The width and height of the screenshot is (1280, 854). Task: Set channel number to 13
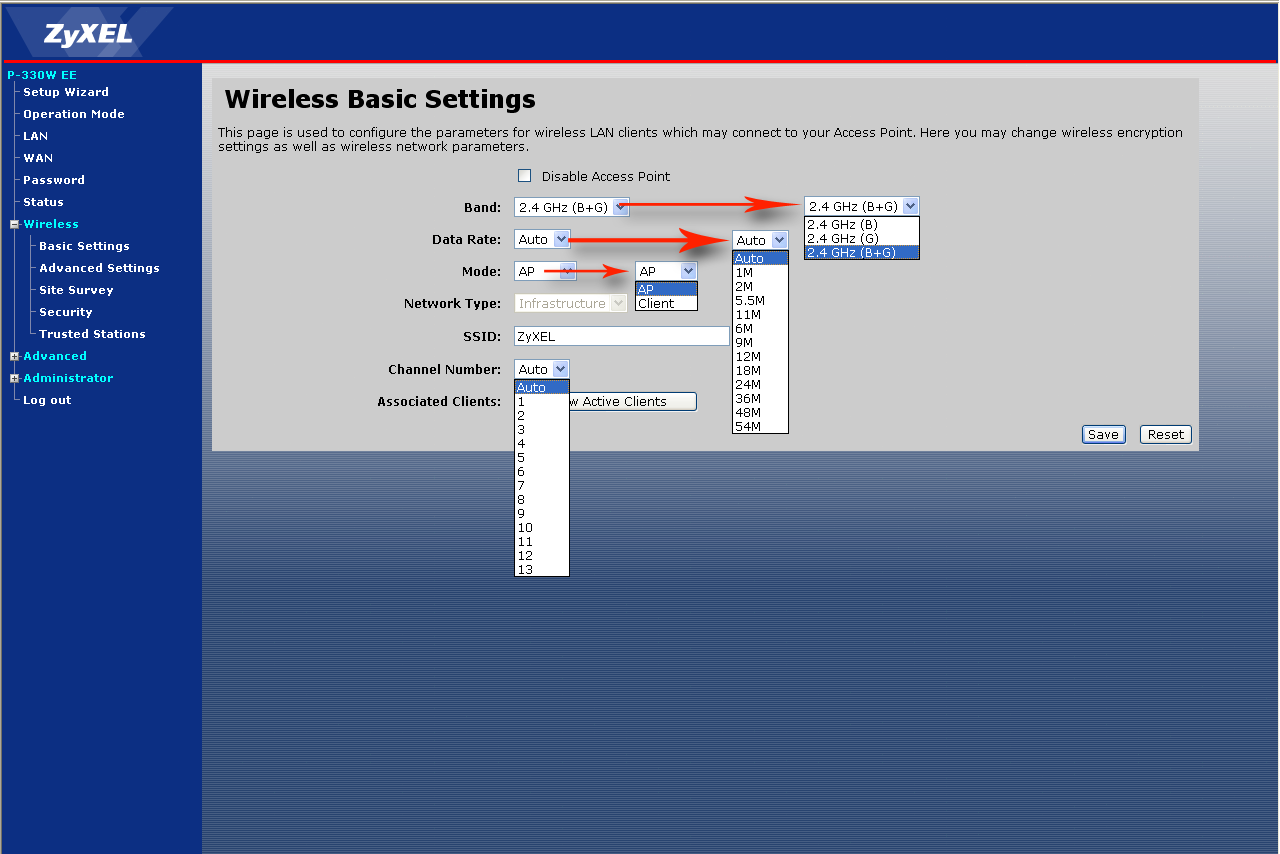click(x=542, y=569)
